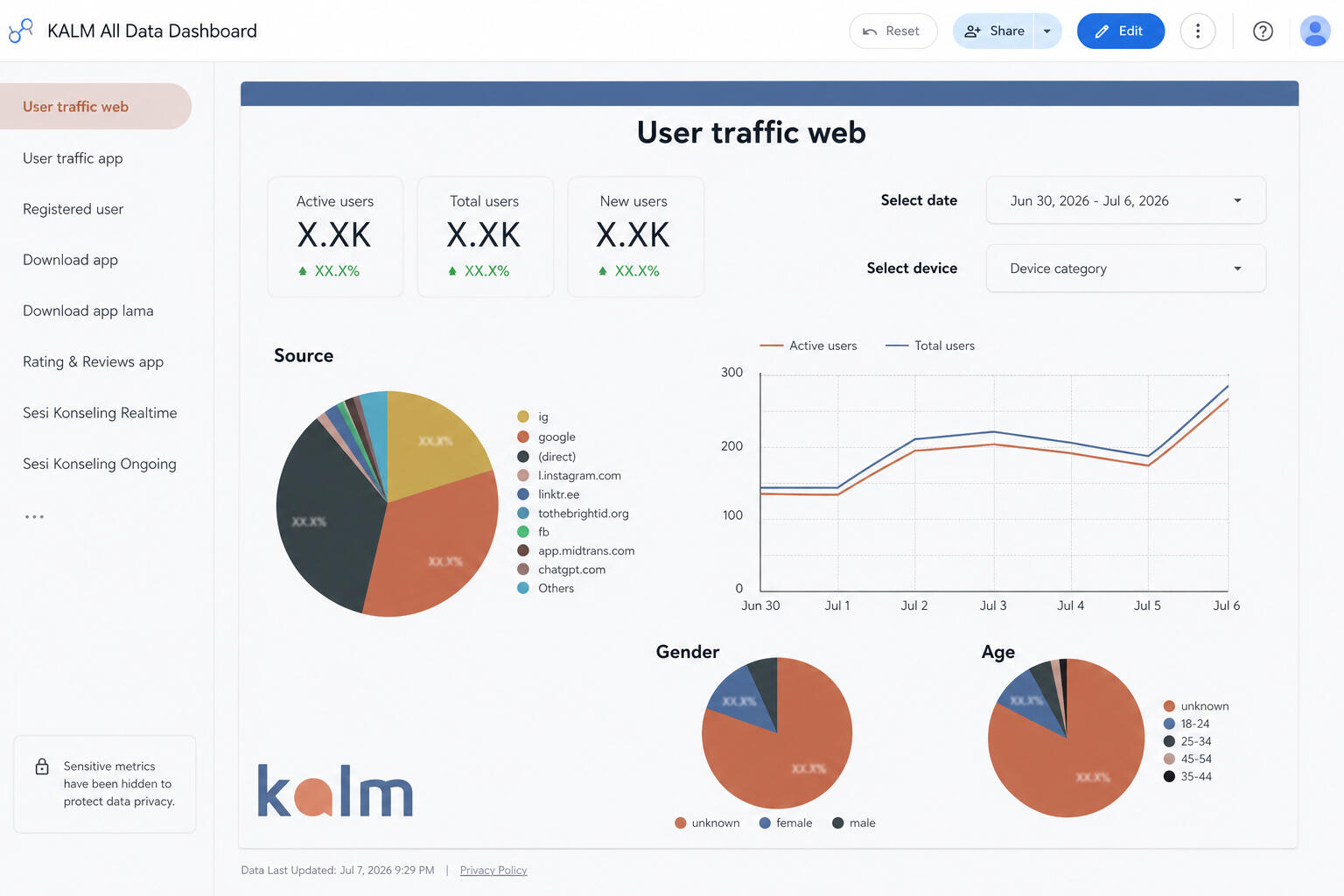Click the lock icon in the privacy notice
Viewport: 1344px width, 896px height.
tap(42, 766)
